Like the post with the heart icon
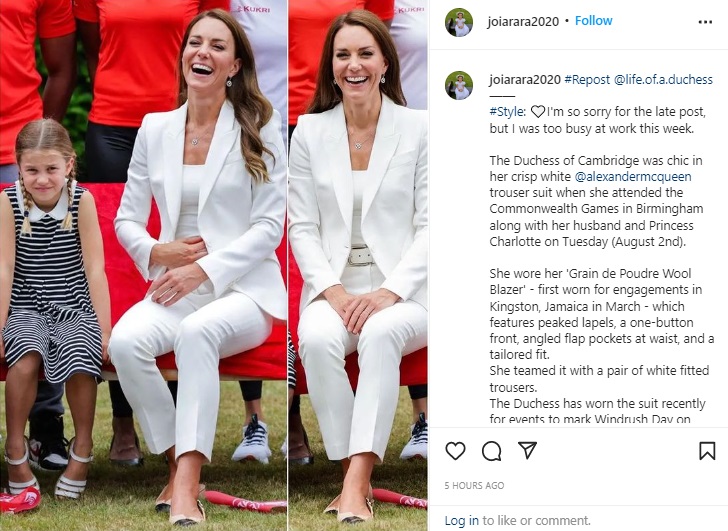This screenshot has width=728, height=531. click(x=455, y=451)
